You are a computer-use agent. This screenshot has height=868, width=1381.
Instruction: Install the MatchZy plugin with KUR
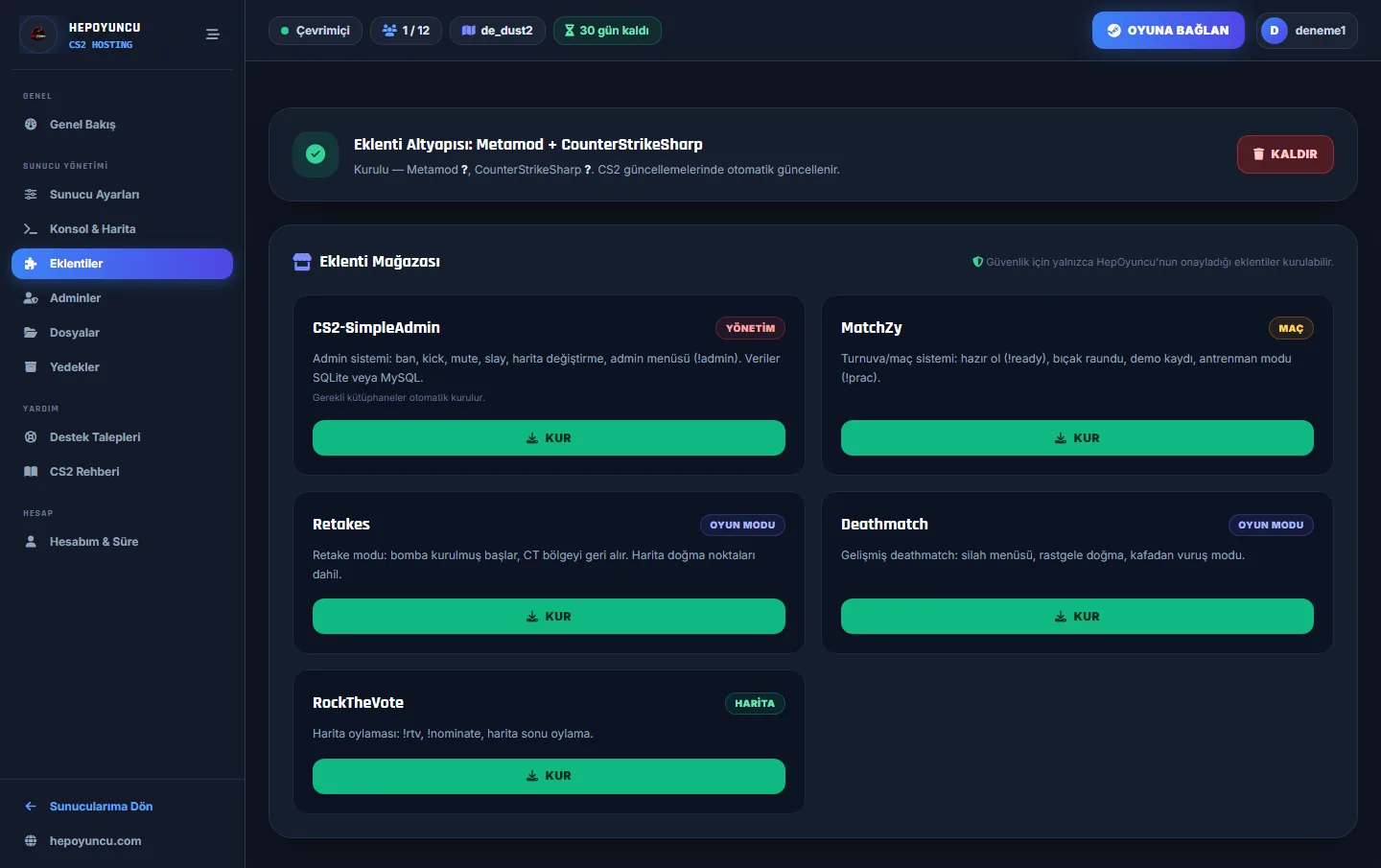pos(1077,438)
